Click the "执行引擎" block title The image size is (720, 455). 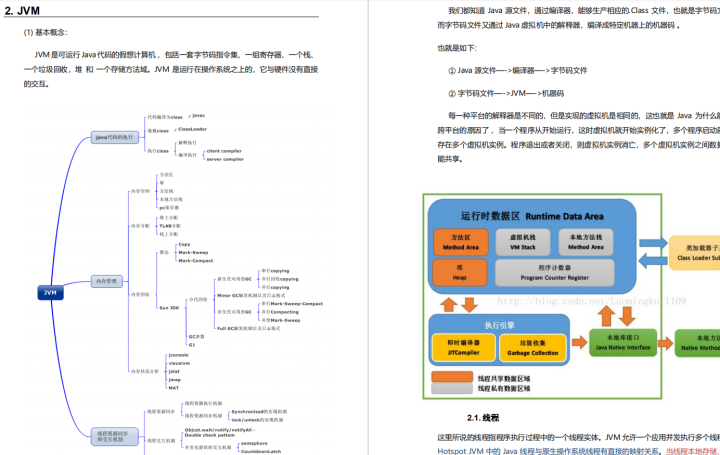pos(499,325)
